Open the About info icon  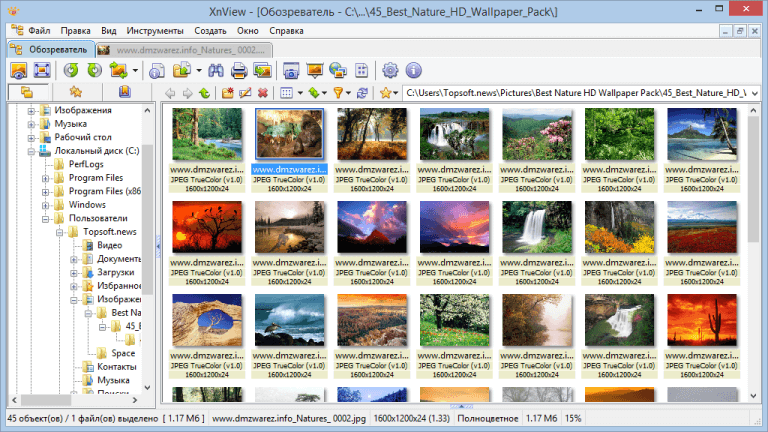click(x=413, y=71)
